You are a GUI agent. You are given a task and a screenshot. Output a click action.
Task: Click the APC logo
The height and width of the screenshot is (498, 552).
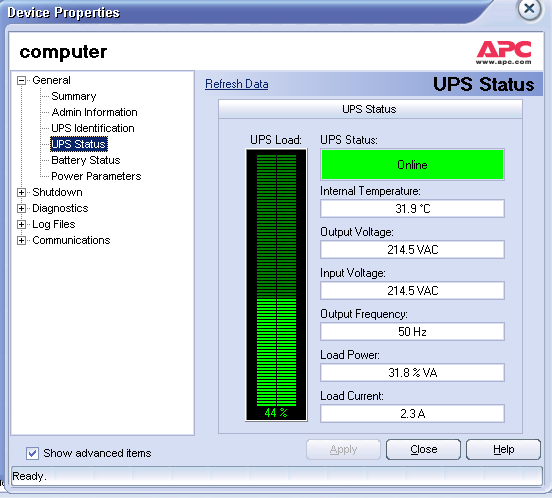[x=504, y=52]
